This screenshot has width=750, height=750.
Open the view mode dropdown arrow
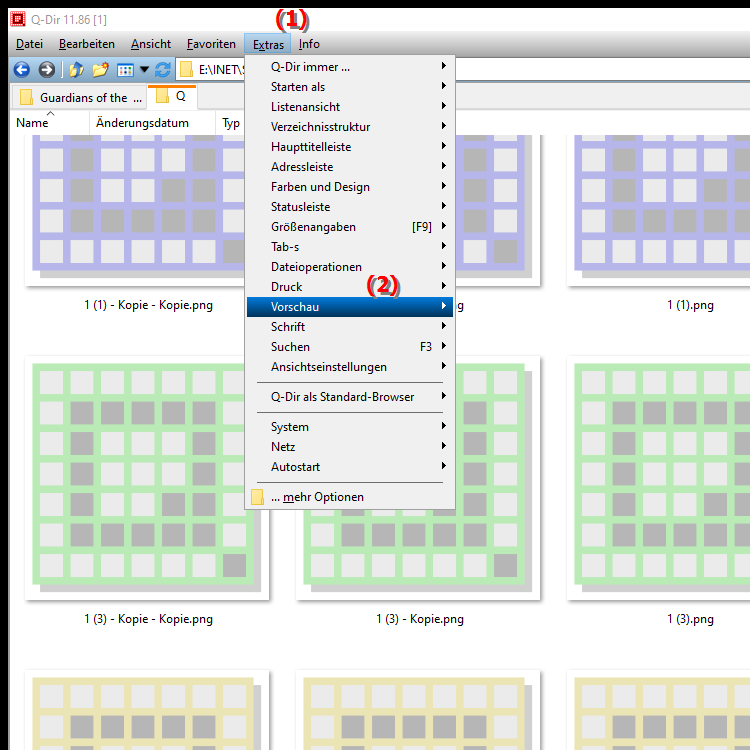click(144, 70)
